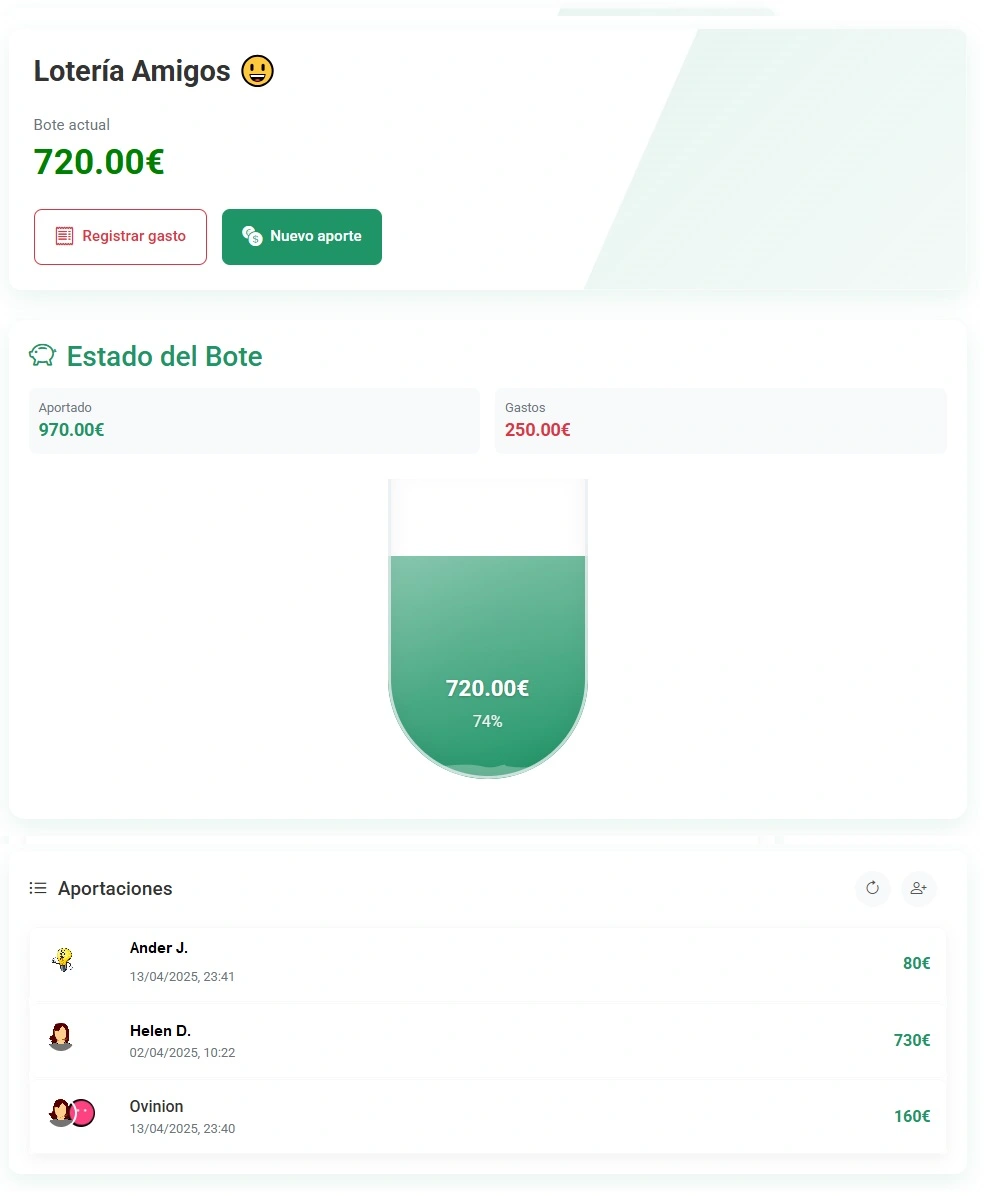The height and width of the screenshot is (1196, 985).
Task: Click the piggy bank icon beside Estado del Bote
Action: point(43,355)
